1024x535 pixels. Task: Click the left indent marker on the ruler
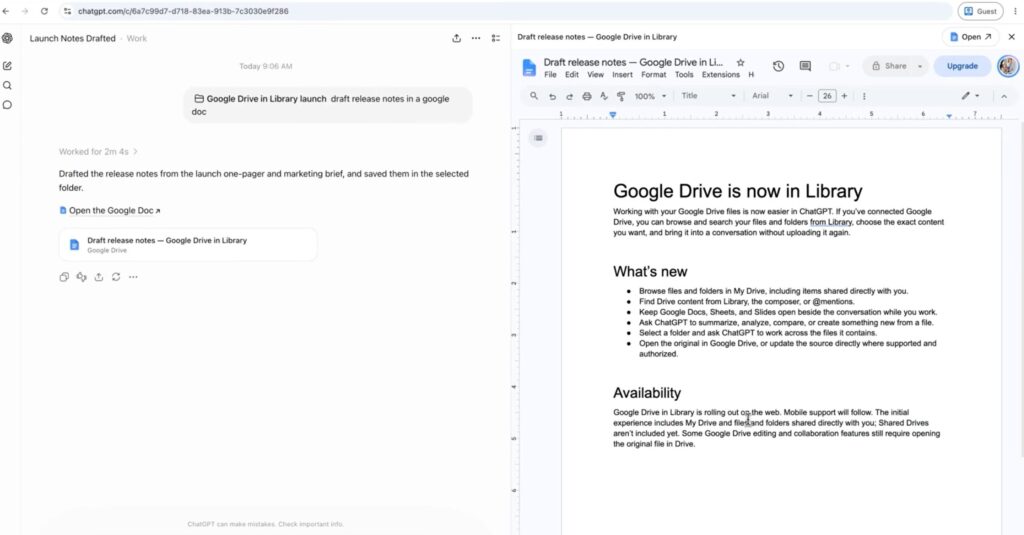613,115
